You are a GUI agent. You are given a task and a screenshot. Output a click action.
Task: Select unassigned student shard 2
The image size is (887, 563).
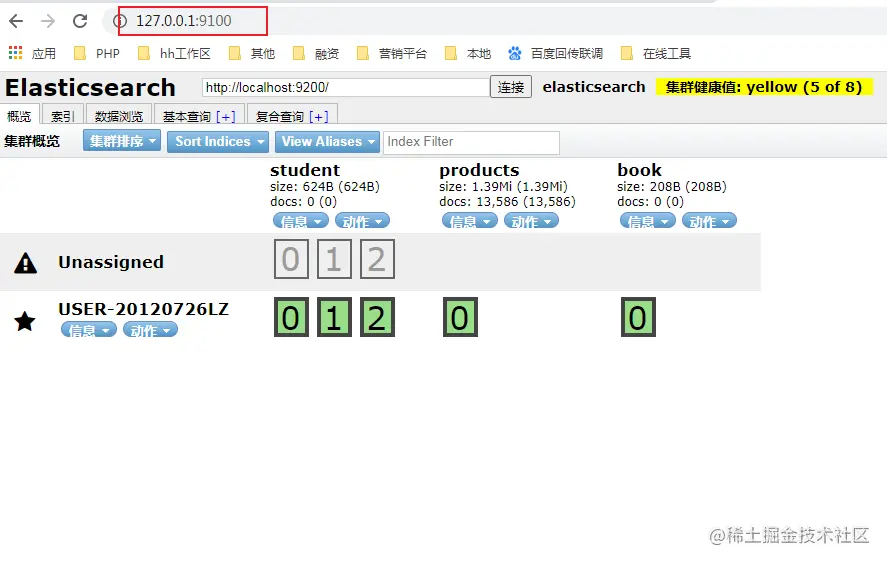(x=377, y=259)
